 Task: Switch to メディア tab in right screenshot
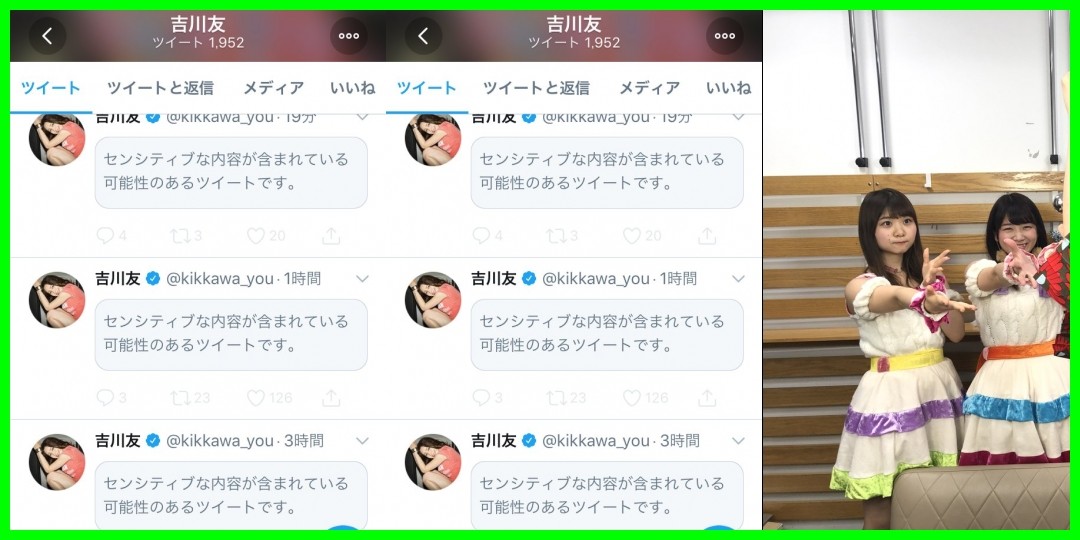click(x=649, y=88)
